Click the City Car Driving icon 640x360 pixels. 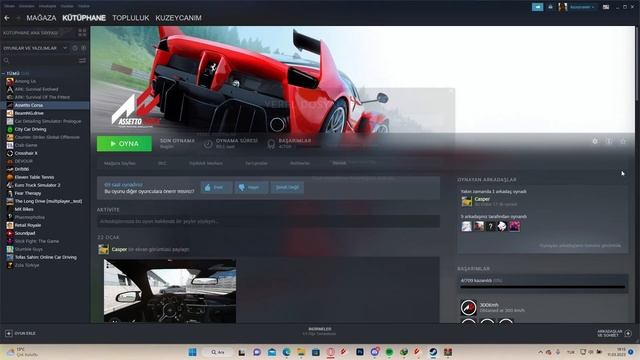(x=10, y=129)
